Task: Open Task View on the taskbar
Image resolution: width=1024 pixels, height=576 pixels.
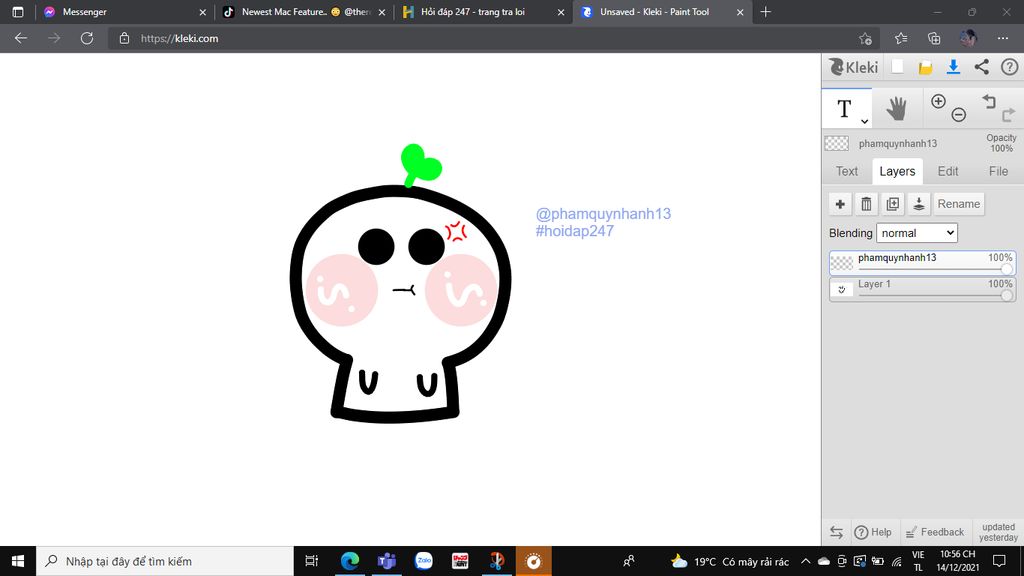Action: click(312, 561)
